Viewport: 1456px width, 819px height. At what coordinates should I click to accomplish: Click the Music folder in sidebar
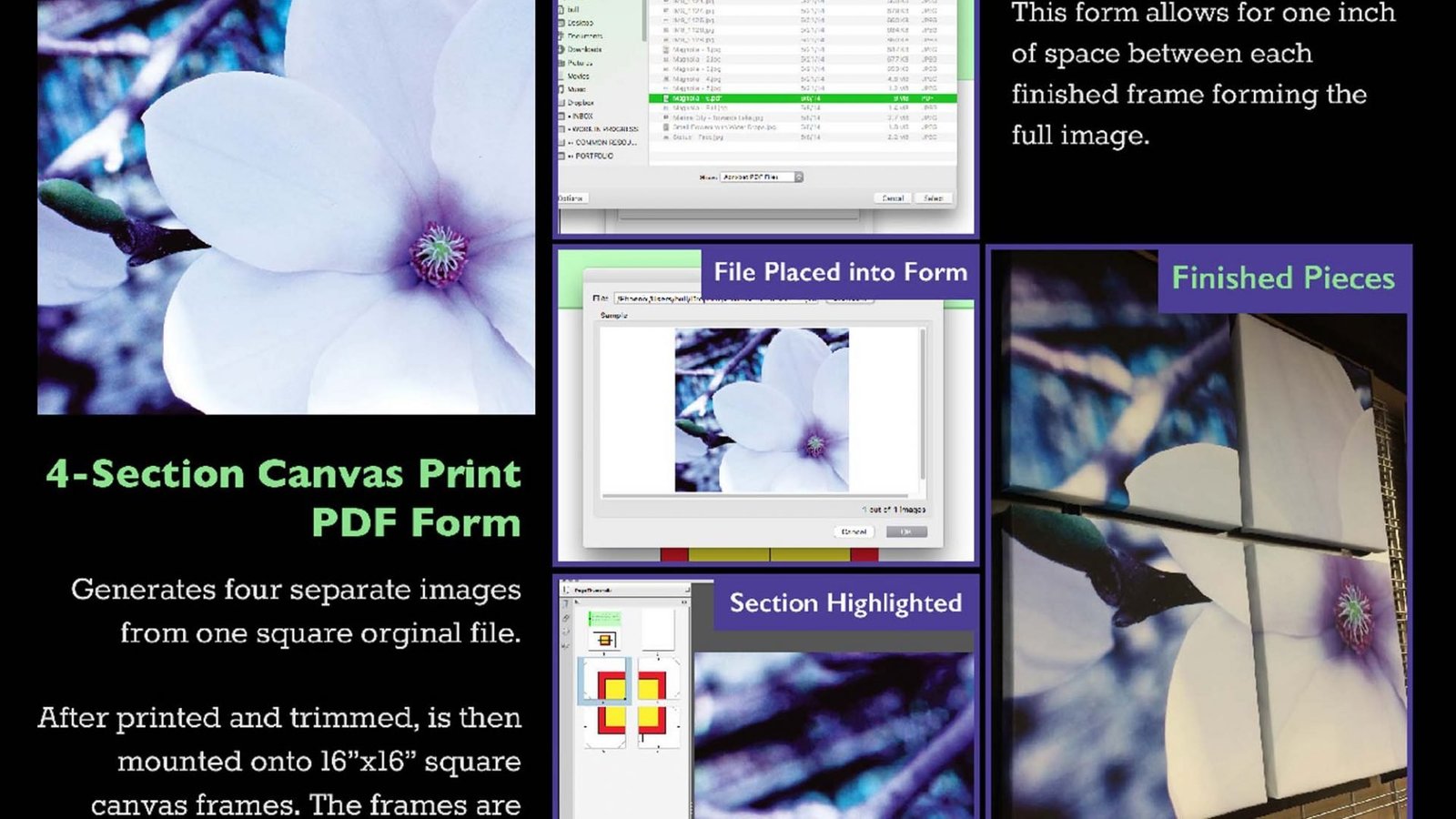tap(577, 89)
